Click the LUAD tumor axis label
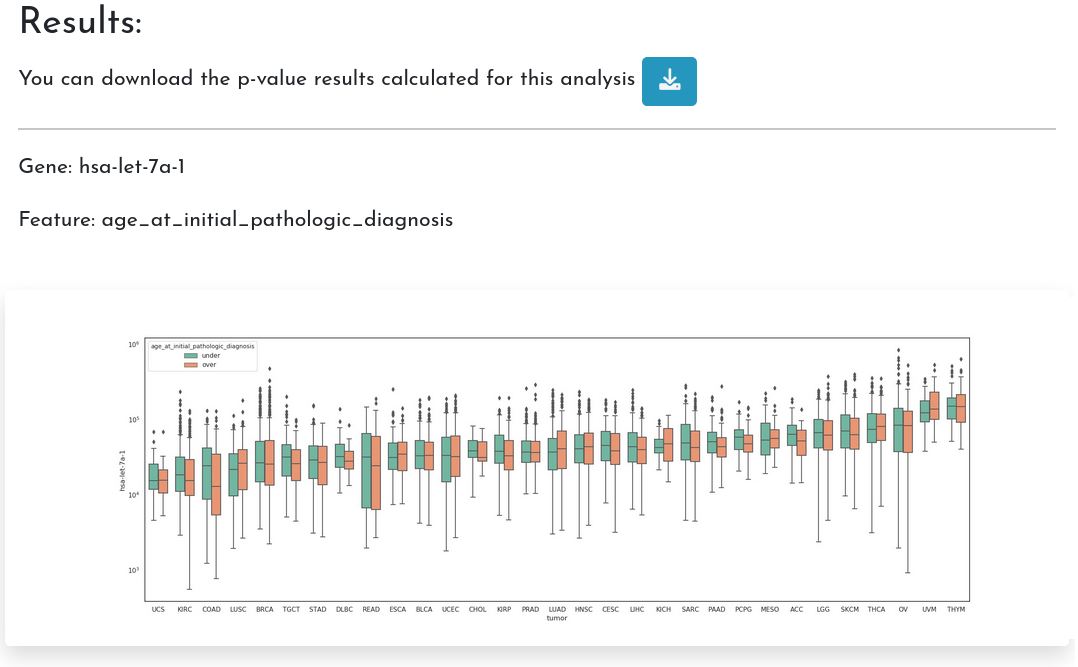 point(557,610)
